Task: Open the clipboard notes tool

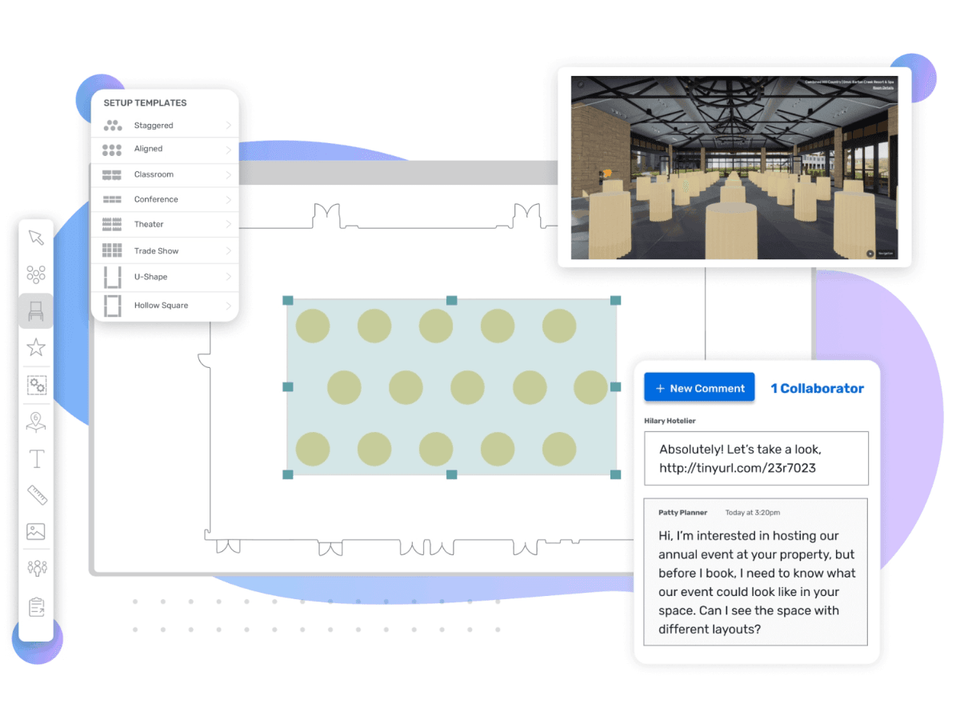Action: (x=36, y=606)
